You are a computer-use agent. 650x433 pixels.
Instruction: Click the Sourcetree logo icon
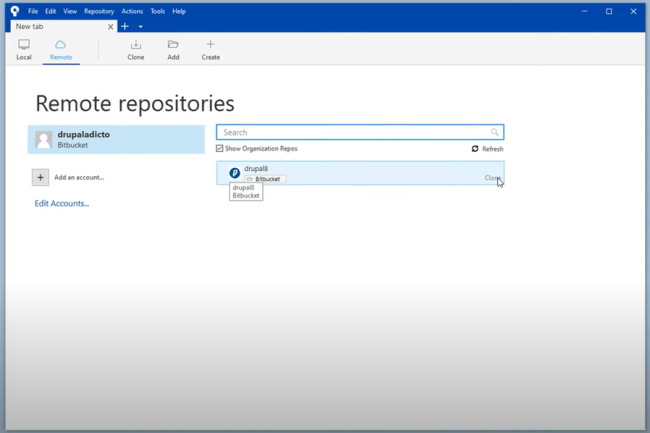[15, 11]
